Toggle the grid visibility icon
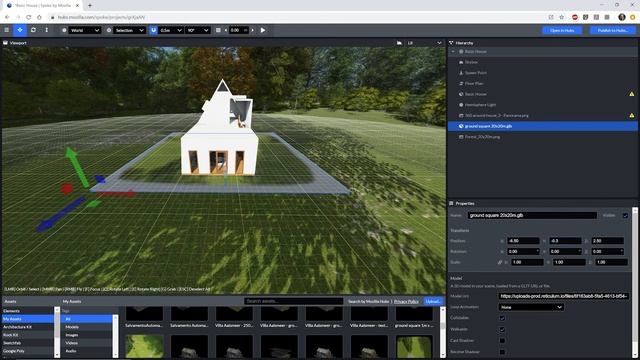Viewport: 640px width, 360px height. click(x=218, y=30)
